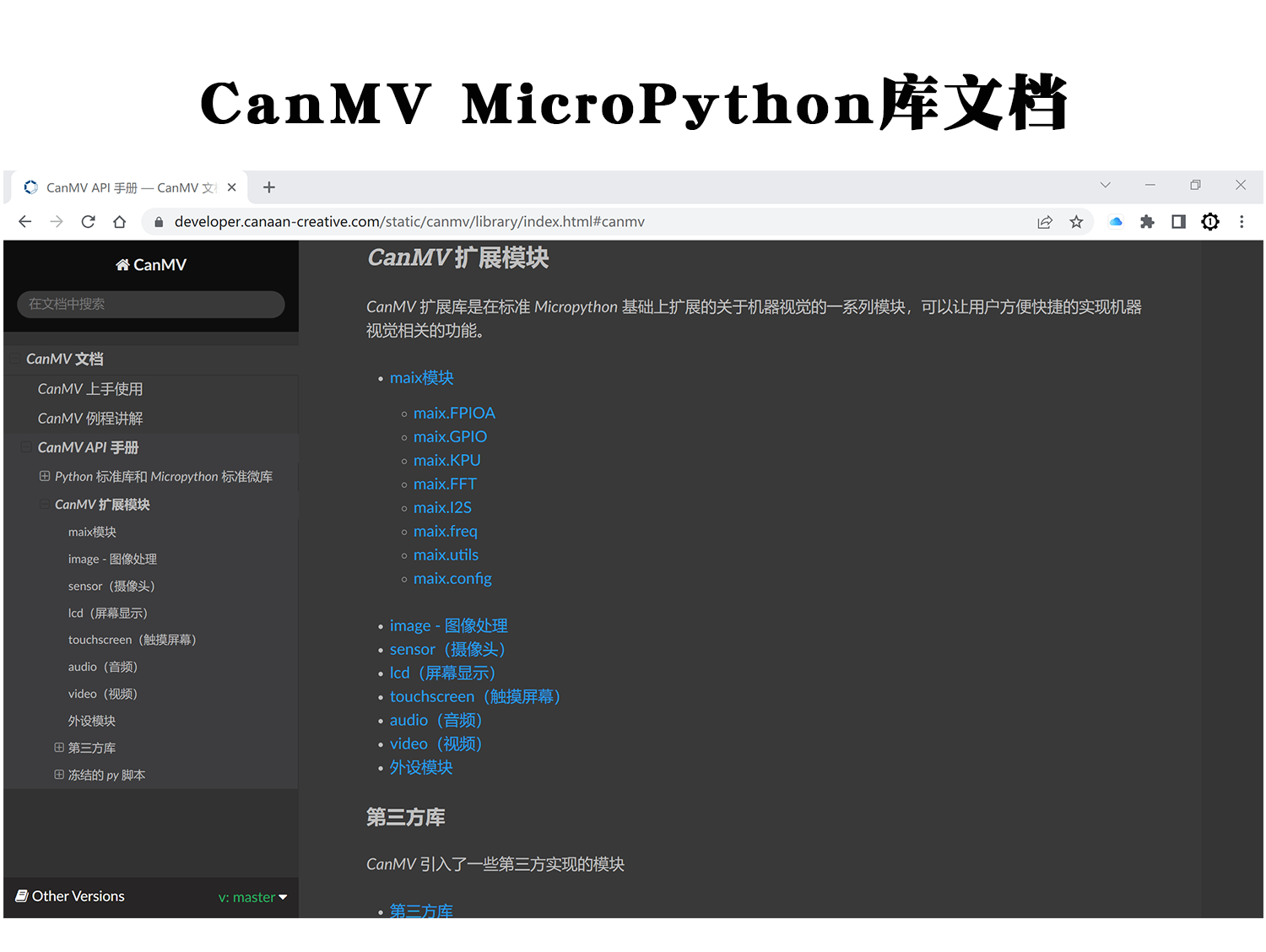Viewport: 1266px width, 952px height.
Task: Bookmark this page with the star icon
Action: 1076,221
